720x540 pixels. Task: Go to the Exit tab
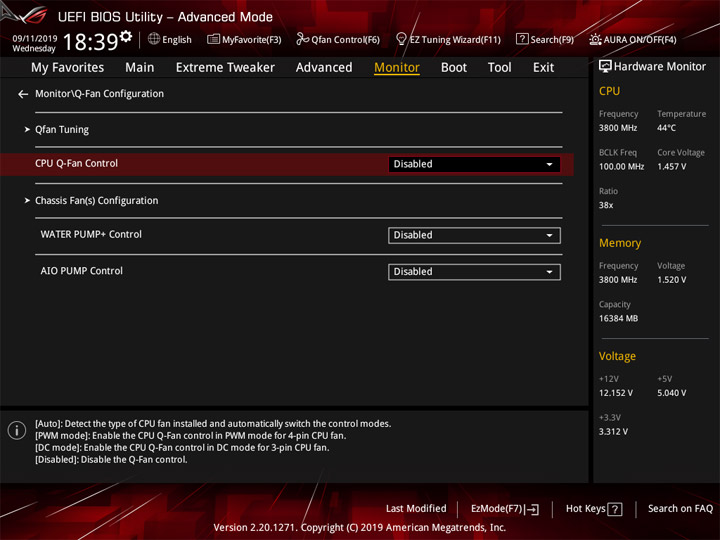click(x=543, y=68)
